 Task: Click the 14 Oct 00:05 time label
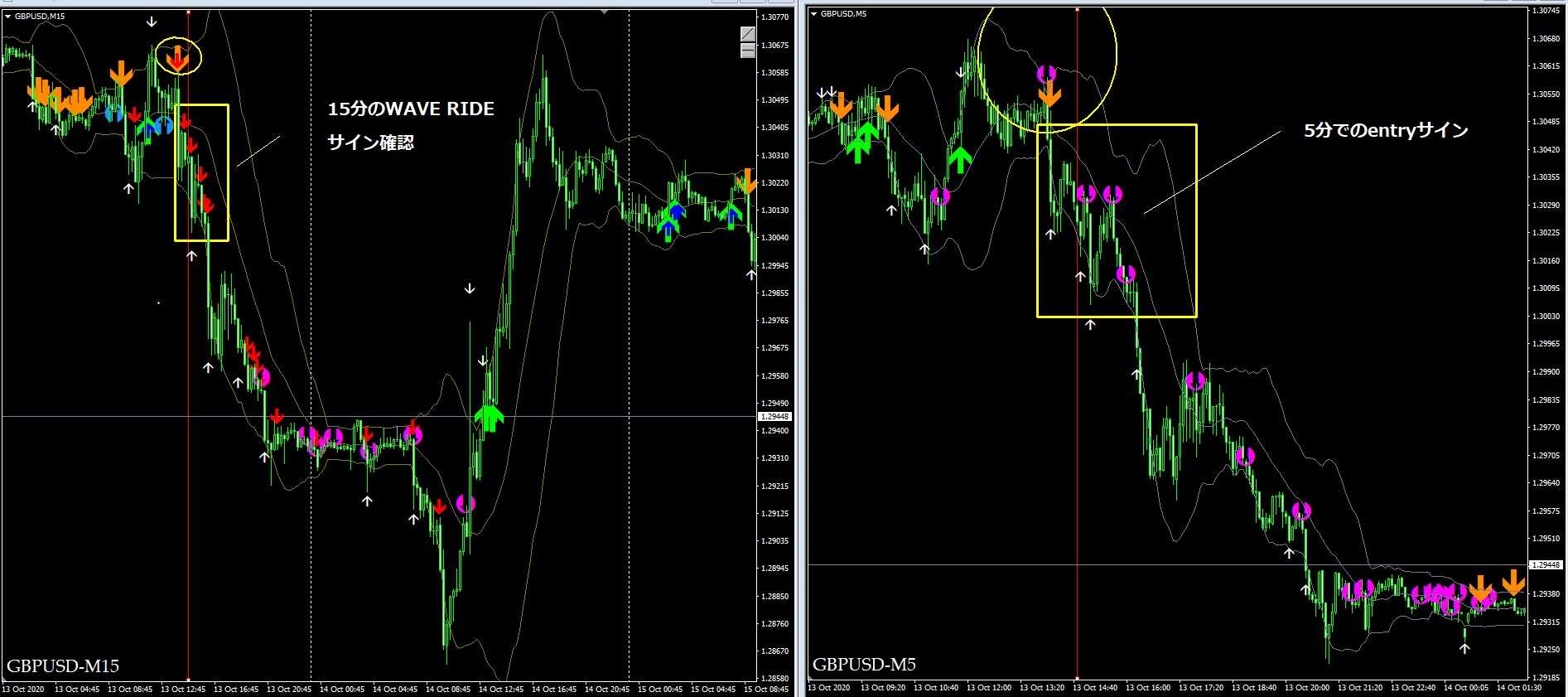point(1466,688)
